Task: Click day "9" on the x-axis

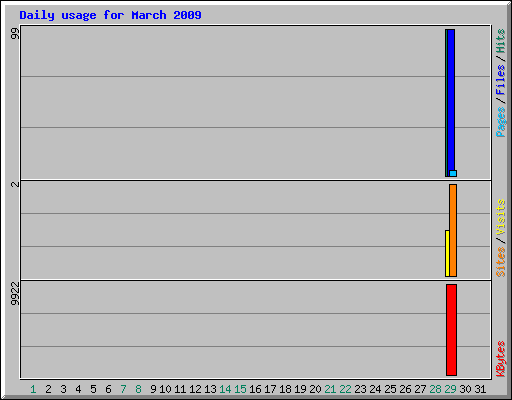Action: (x=153, y=389)
